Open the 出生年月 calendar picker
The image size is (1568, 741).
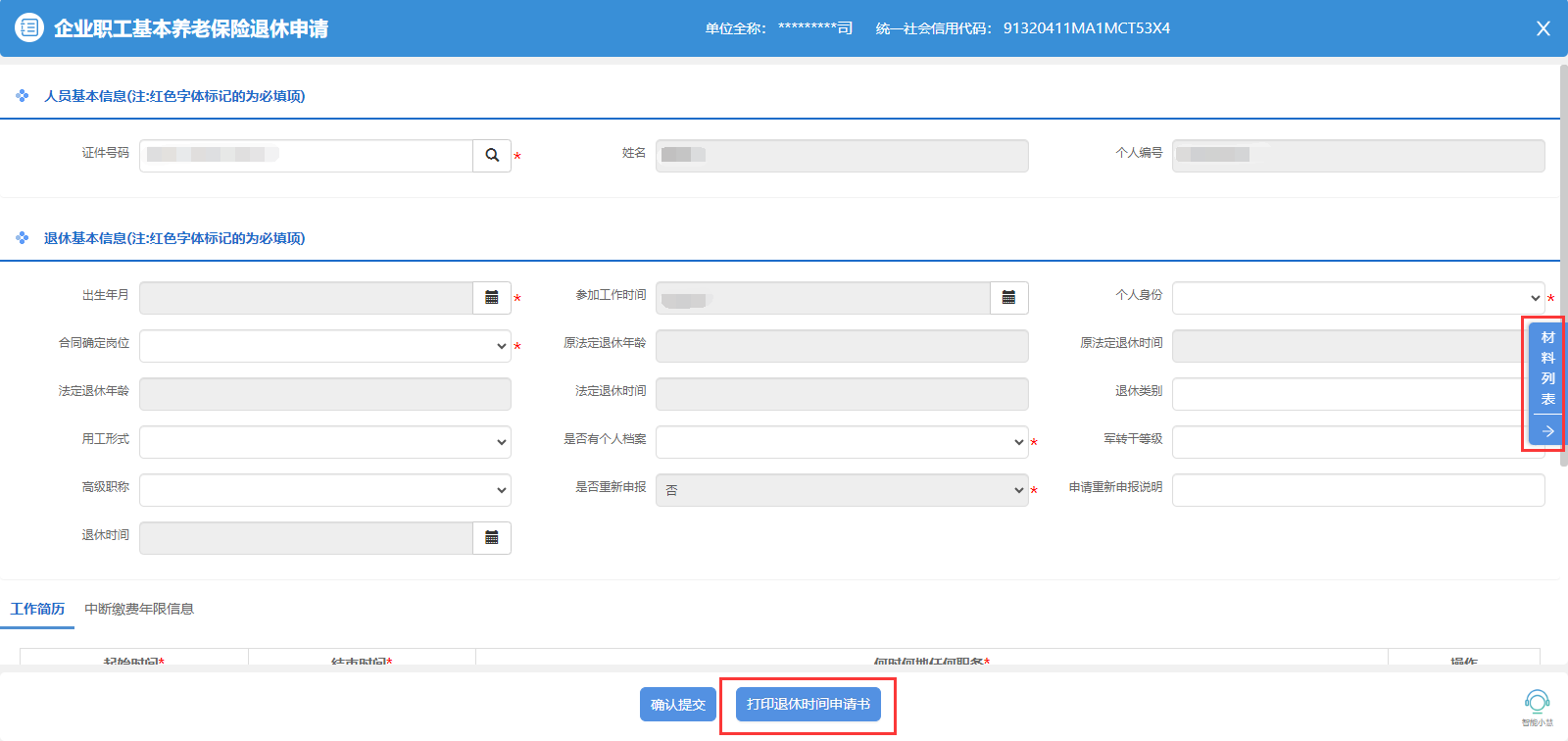coord(492,298)
